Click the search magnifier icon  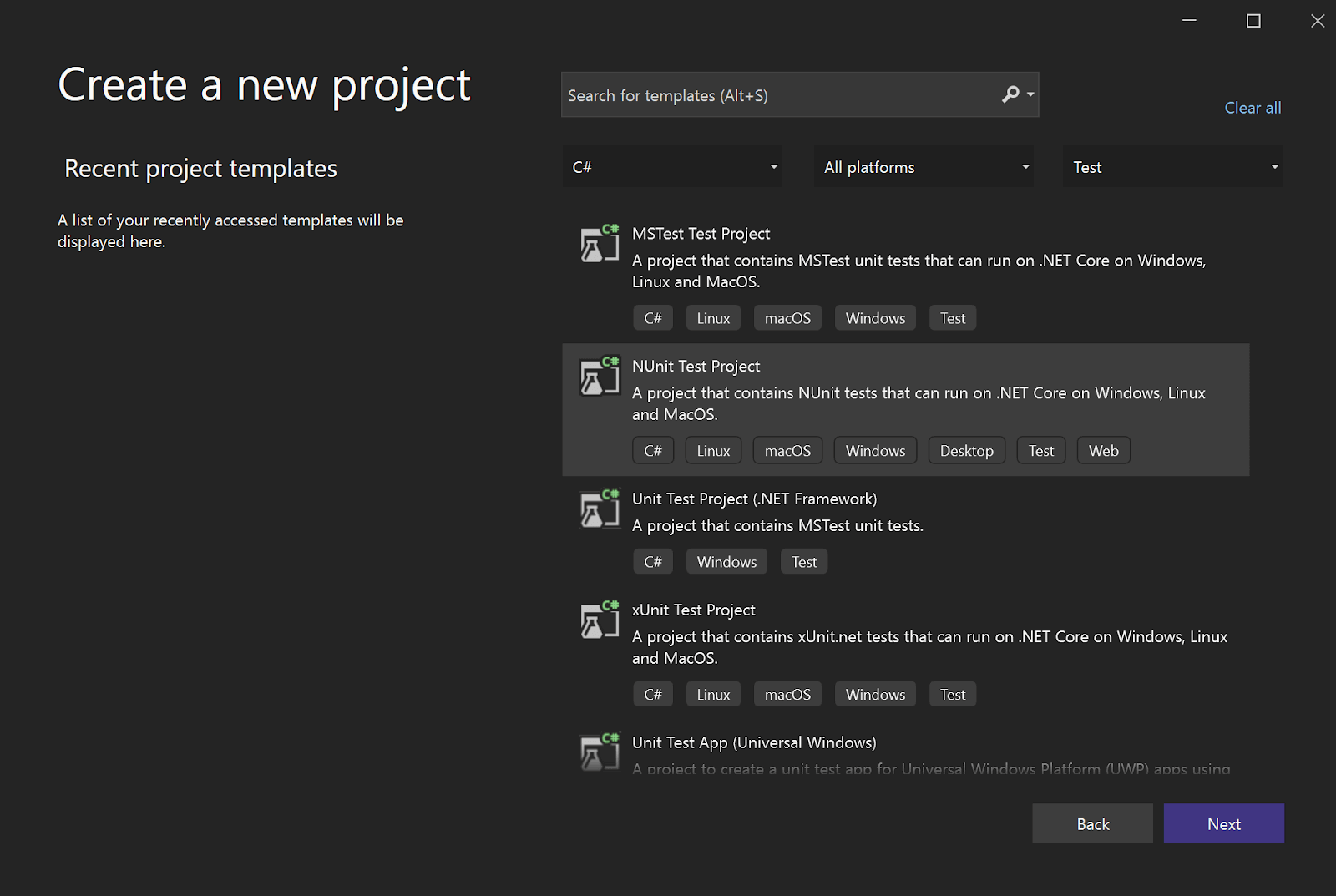1010,95
